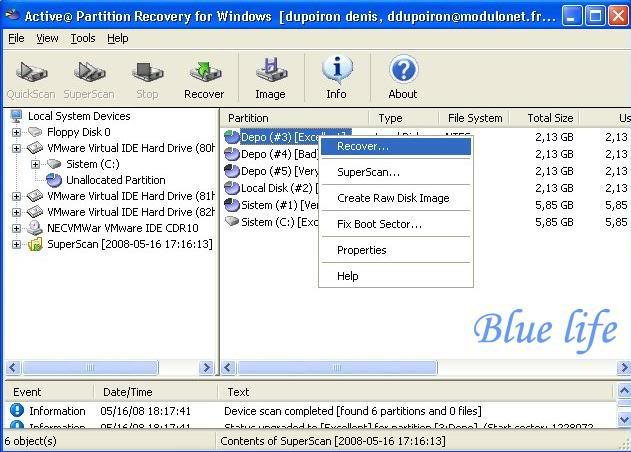The image size is (631, 452).
Task: Select the Local System Devices computer icon
Action: 16,116
